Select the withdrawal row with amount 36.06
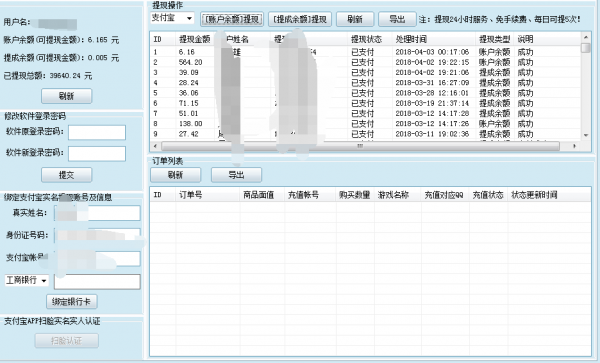This screenshot has height=363, width=600. click(x=365, y=93)
